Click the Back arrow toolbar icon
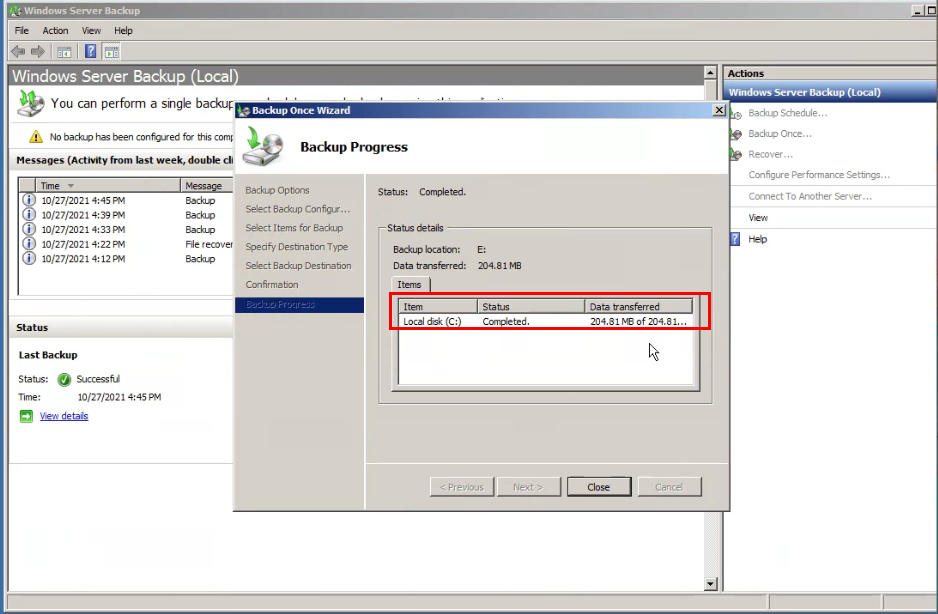 click(18, 52)
